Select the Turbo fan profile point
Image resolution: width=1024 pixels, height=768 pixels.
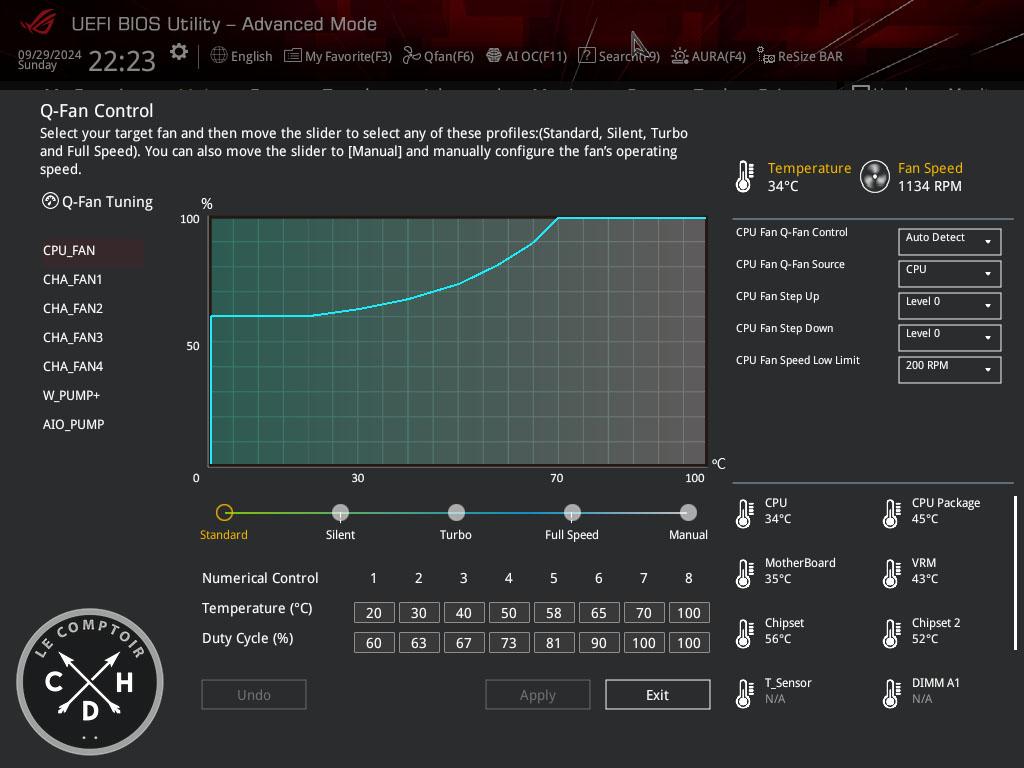click(x=456, y=513)
